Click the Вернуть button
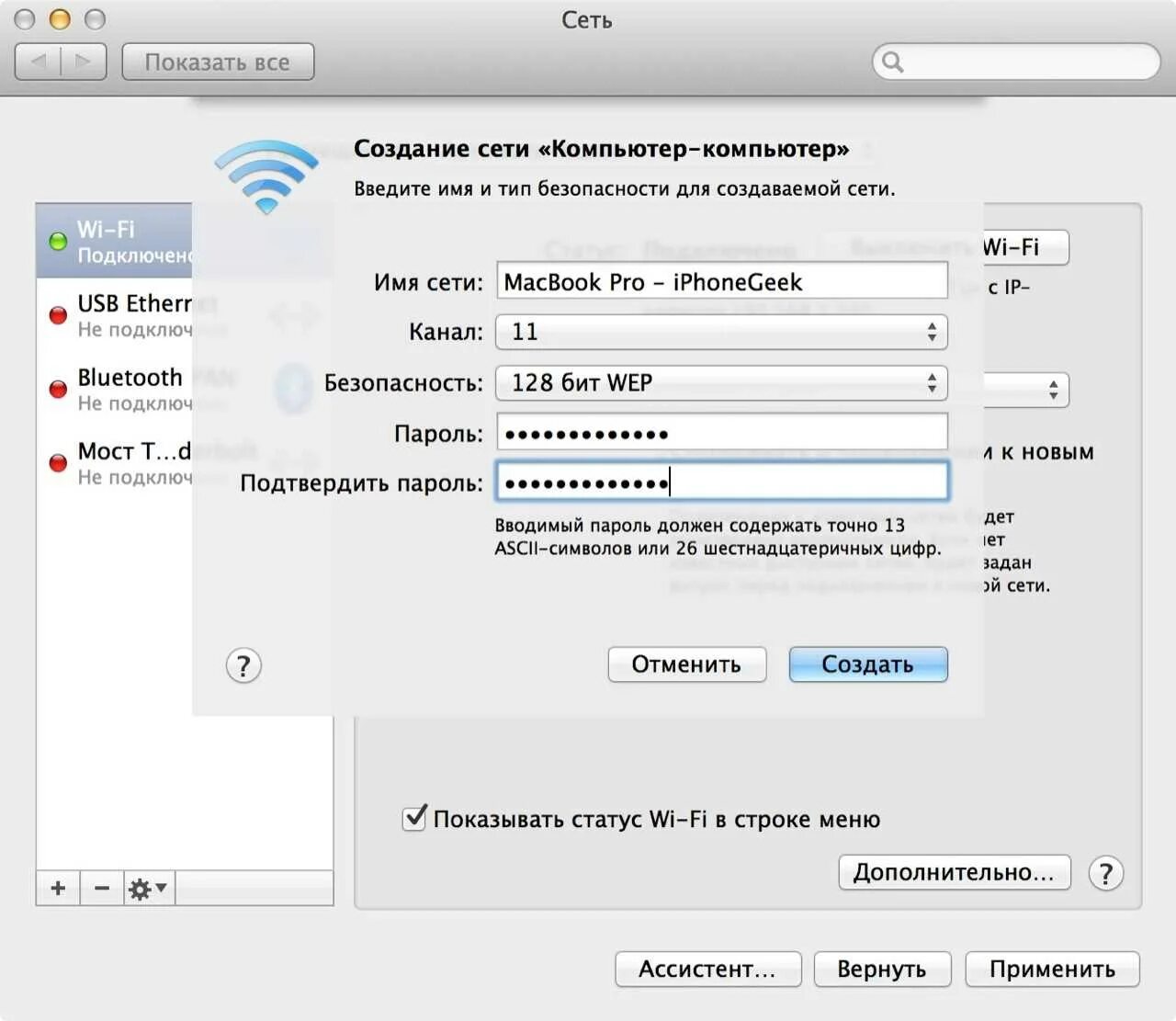 click(882, 969)
